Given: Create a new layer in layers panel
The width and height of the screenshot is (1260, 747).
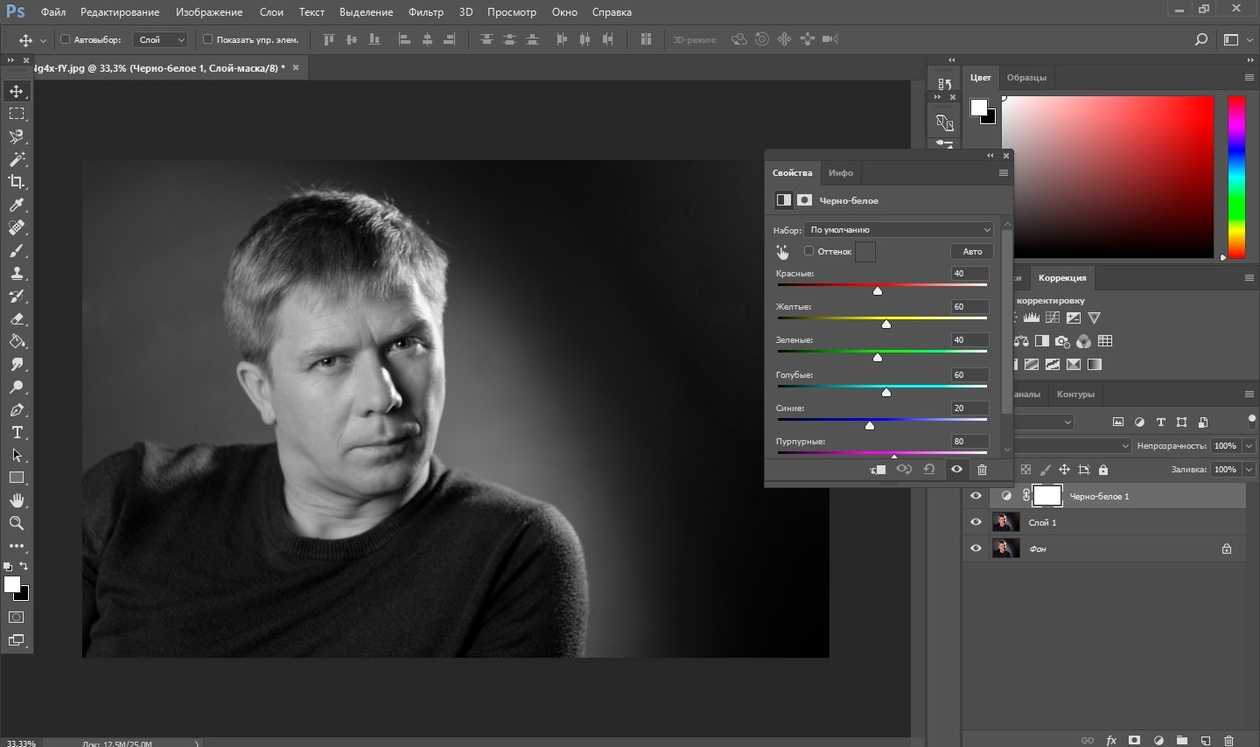Looking at the screenshot, I should (1205, 740).
